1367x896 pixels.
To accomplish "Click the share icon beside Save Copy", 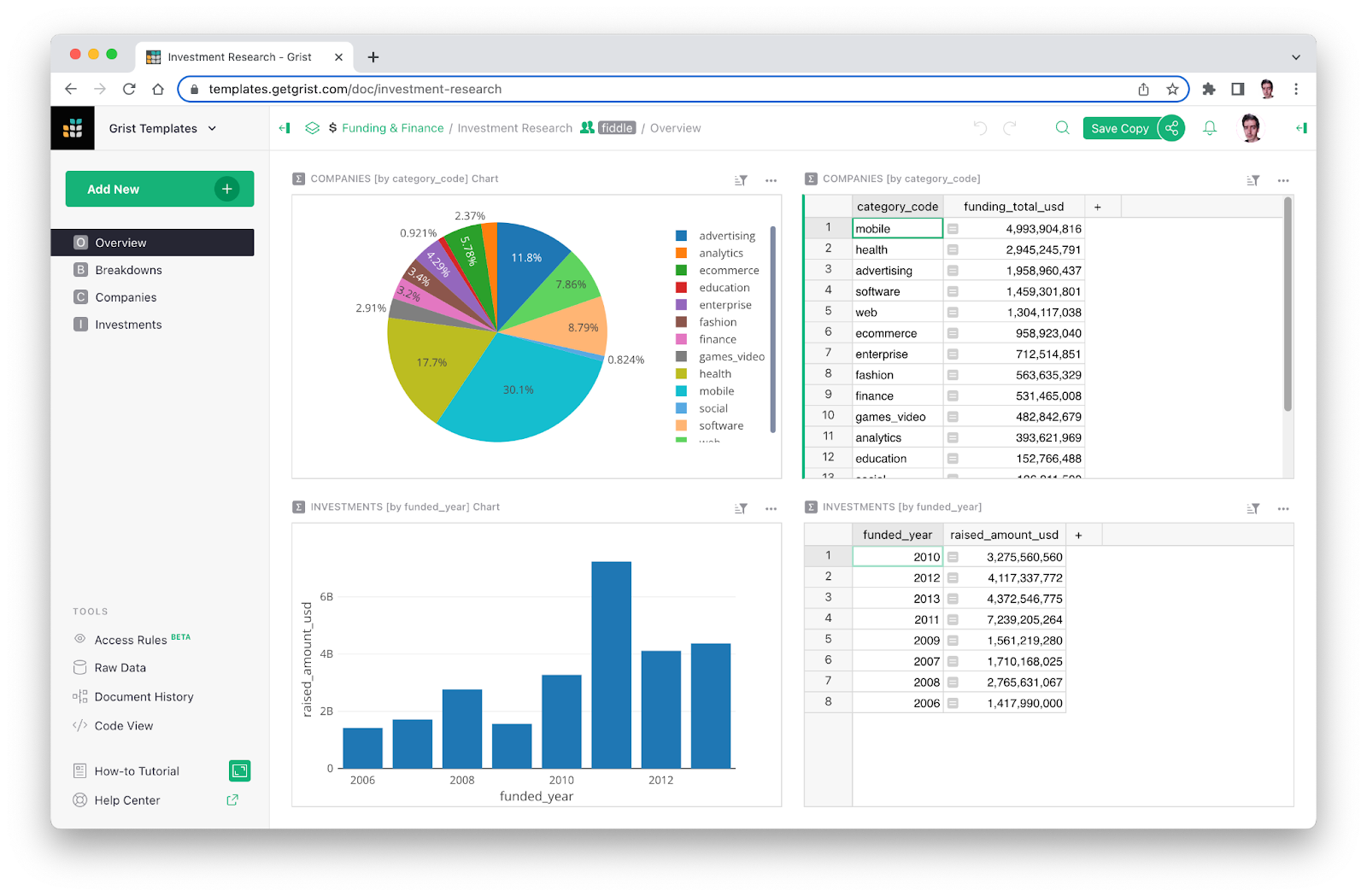I will (1172, 128).
